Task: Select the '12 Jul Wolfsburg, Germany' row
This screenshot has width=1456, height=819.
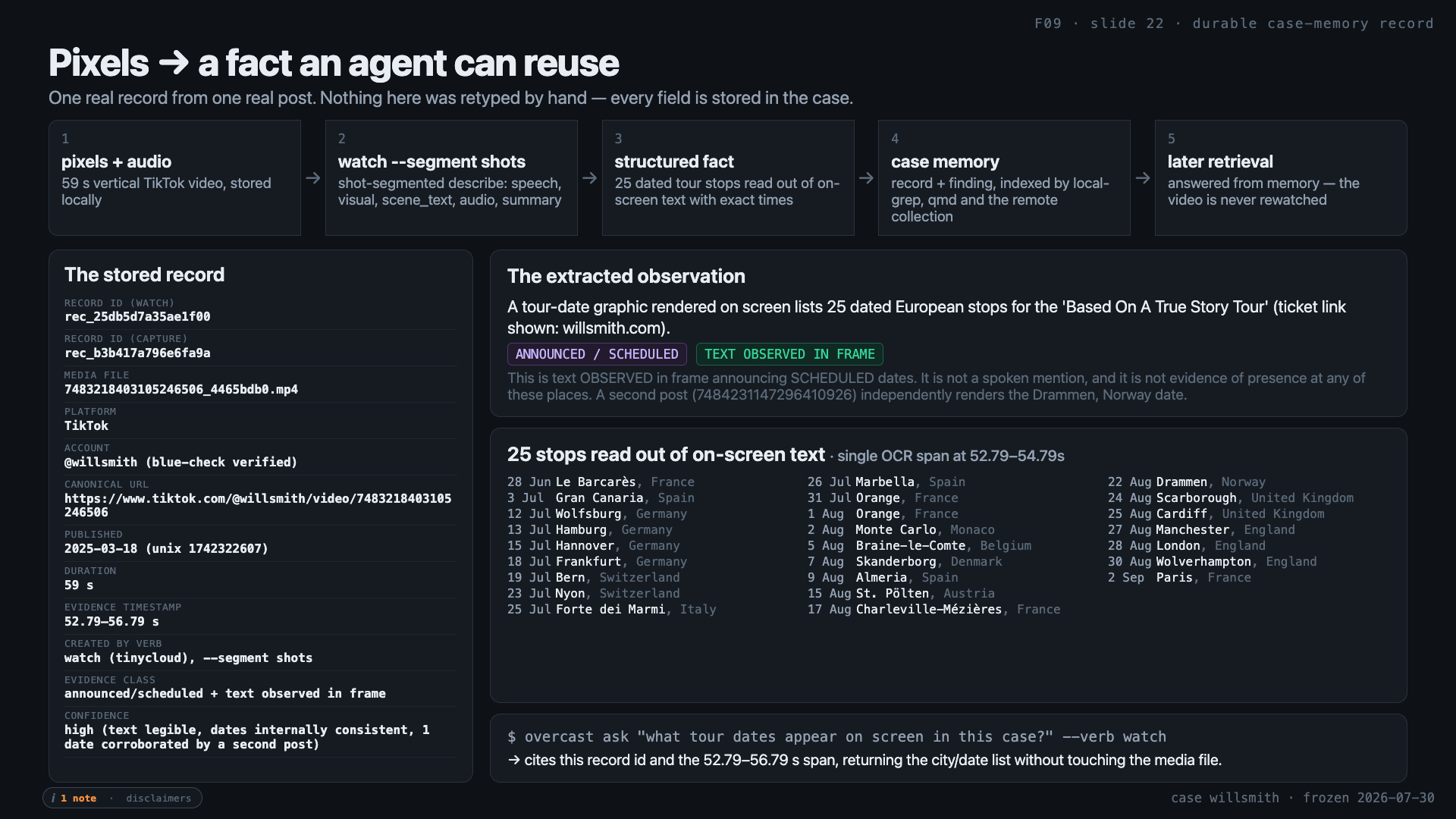Action: coord(597,514)
